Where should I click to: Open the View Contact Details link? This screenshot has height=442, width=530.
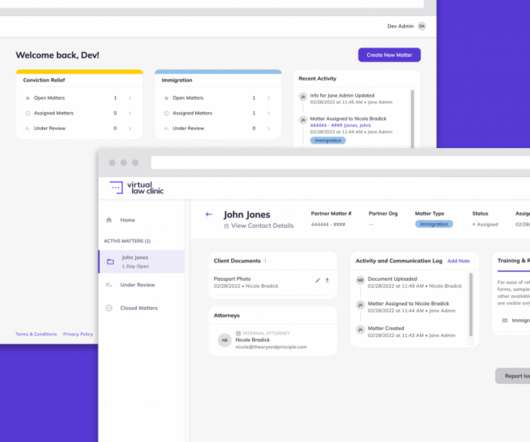pos(262,226)
